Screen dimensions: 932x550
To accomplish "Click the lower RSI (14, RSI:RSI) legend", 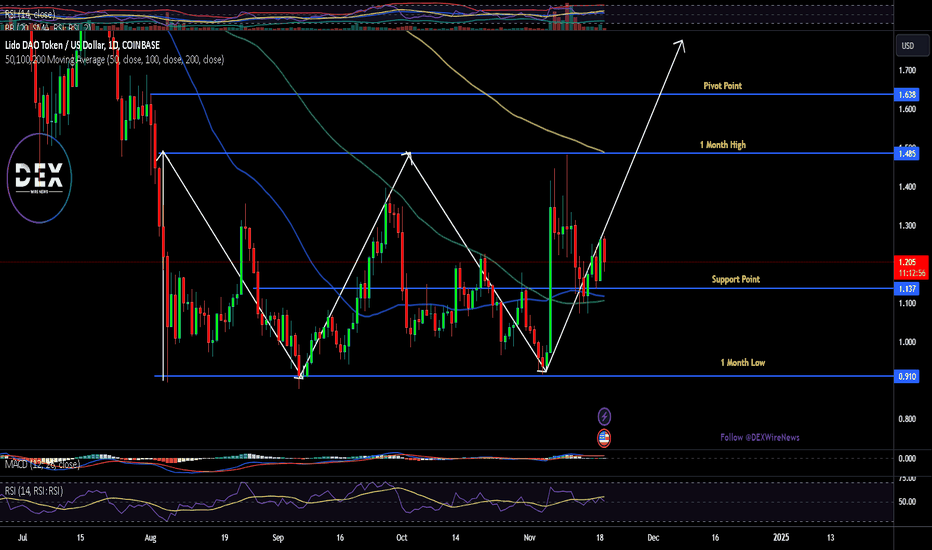I will coord(34,491).
